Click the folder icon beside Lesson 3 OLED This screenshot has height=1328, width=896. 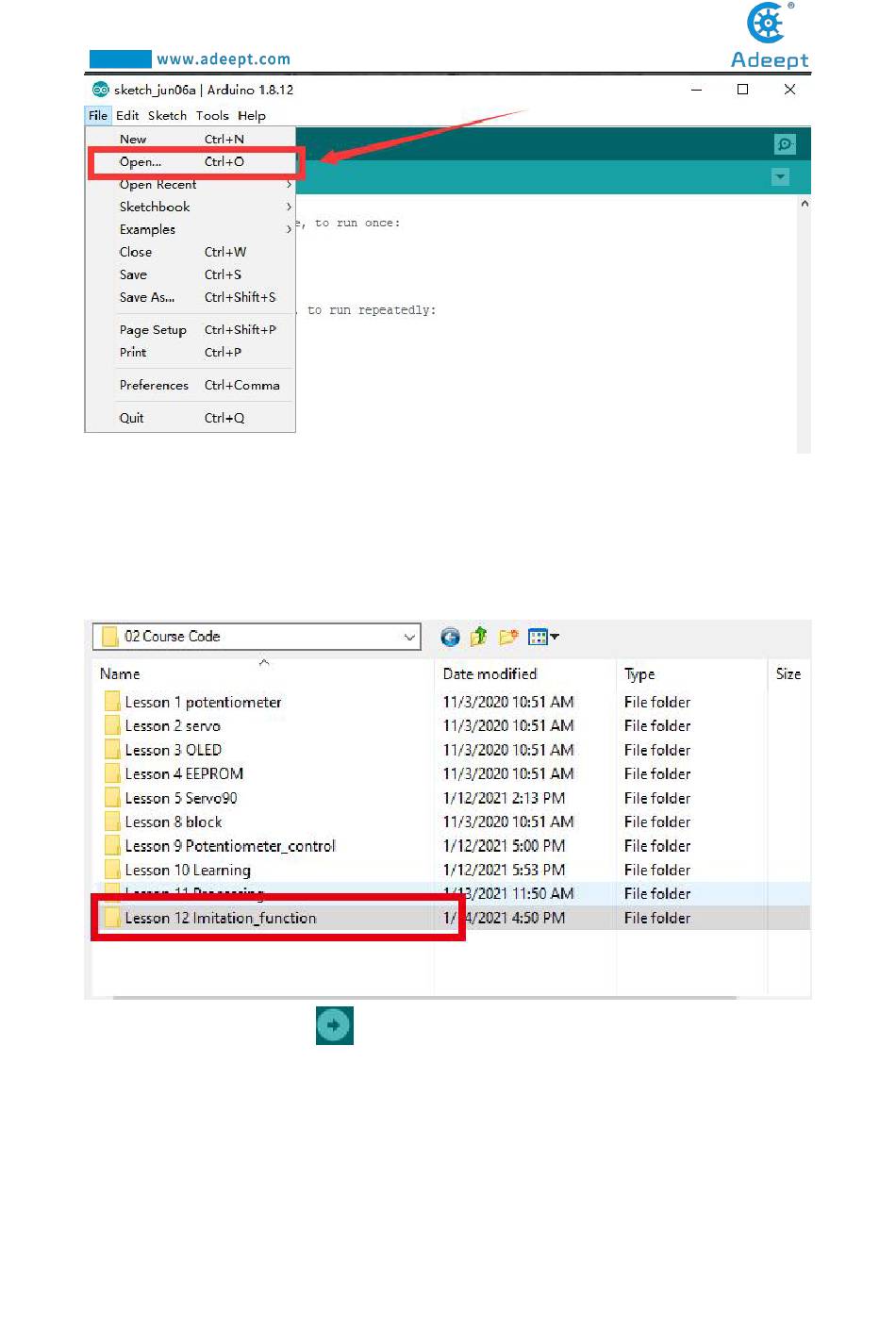coord(112,750)
